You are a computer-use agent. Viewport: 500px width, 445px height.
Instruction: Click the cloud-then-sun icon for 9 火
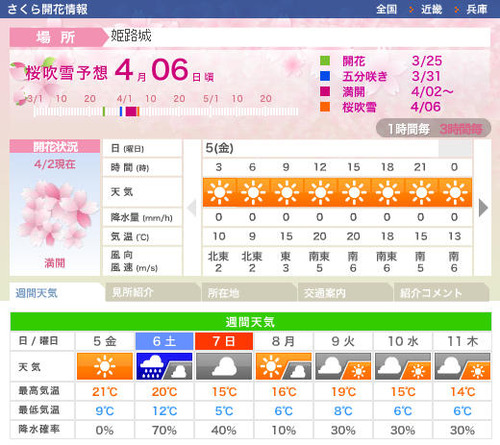(x=343, y=366)
